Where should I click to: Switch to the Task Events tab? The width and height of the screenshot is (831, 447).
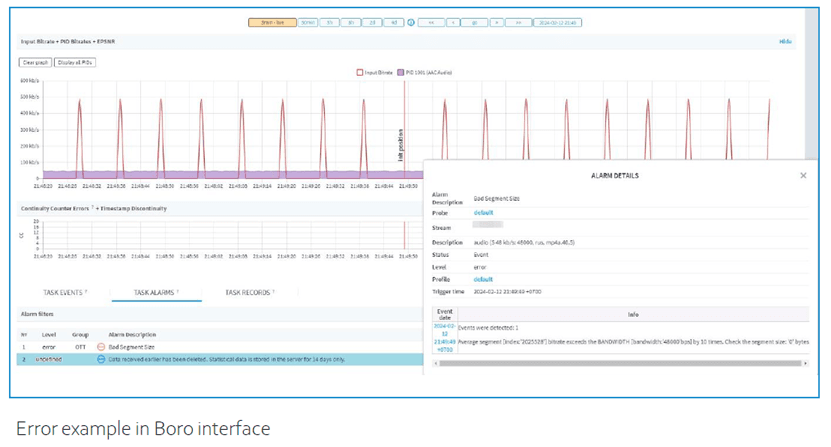tap(64, 293)
